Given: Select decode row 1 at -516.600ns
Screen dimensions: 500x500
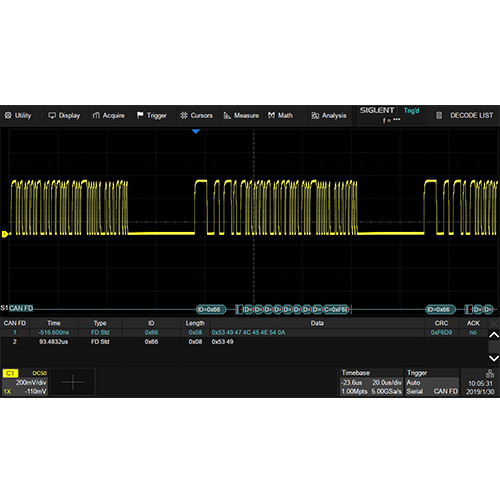Looking at the screenshot, I should (x=244, y=333).
